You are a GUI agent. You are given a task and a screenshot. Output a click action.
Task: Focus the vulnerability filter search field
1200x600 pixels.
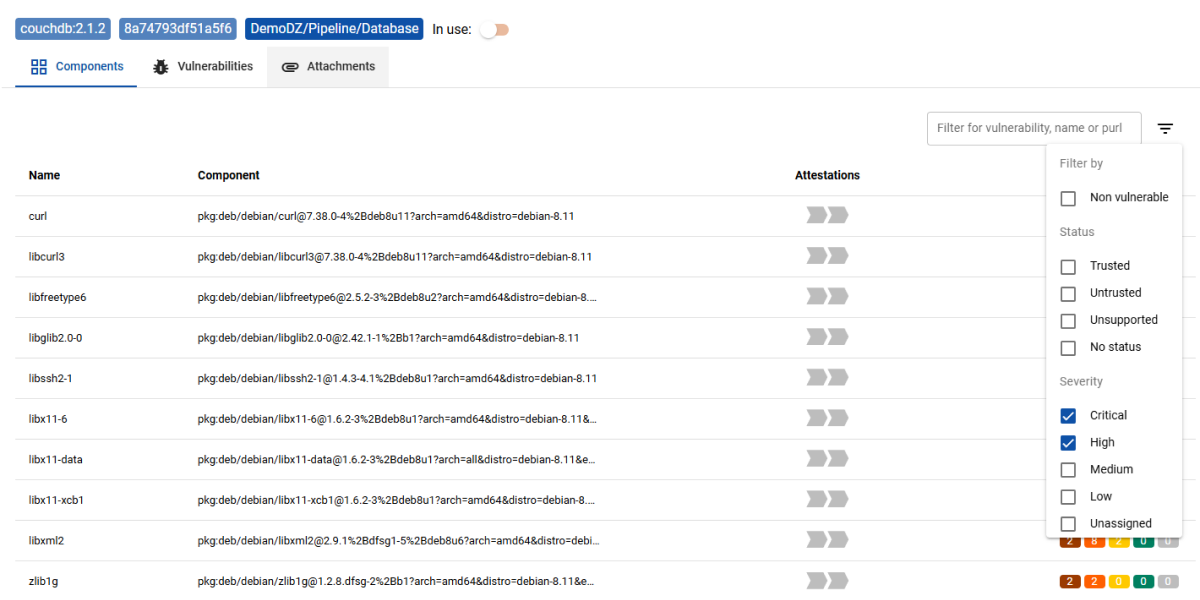[1034, 128]
